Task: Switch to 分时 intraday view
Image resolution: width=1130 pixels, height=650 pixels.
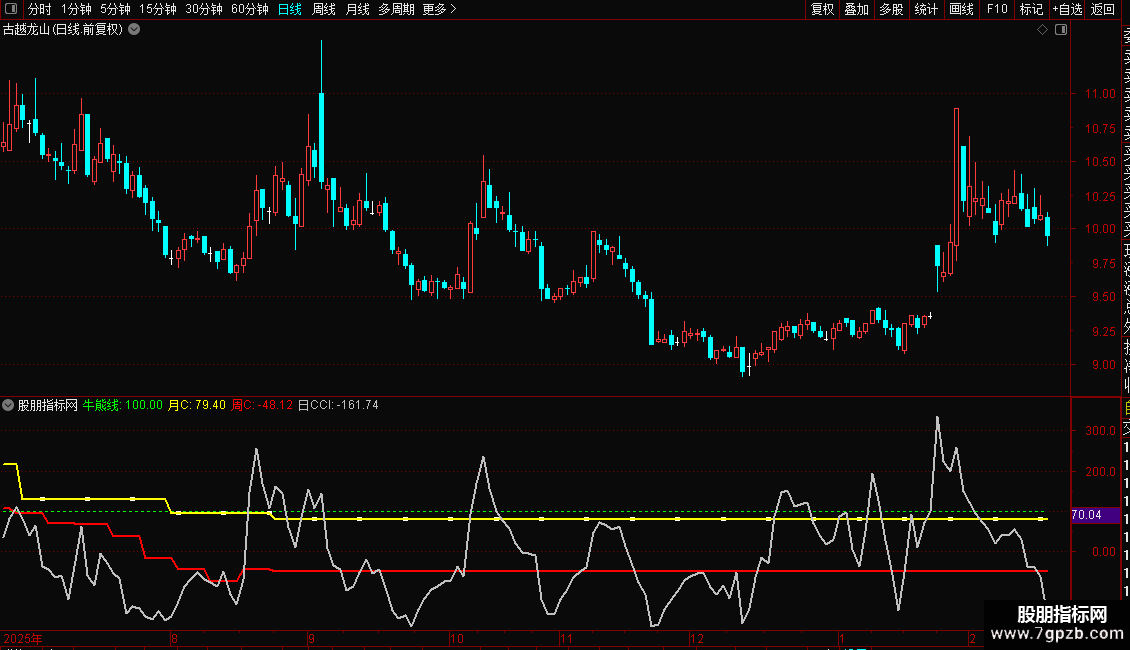Action: click(x=40, y=9)
